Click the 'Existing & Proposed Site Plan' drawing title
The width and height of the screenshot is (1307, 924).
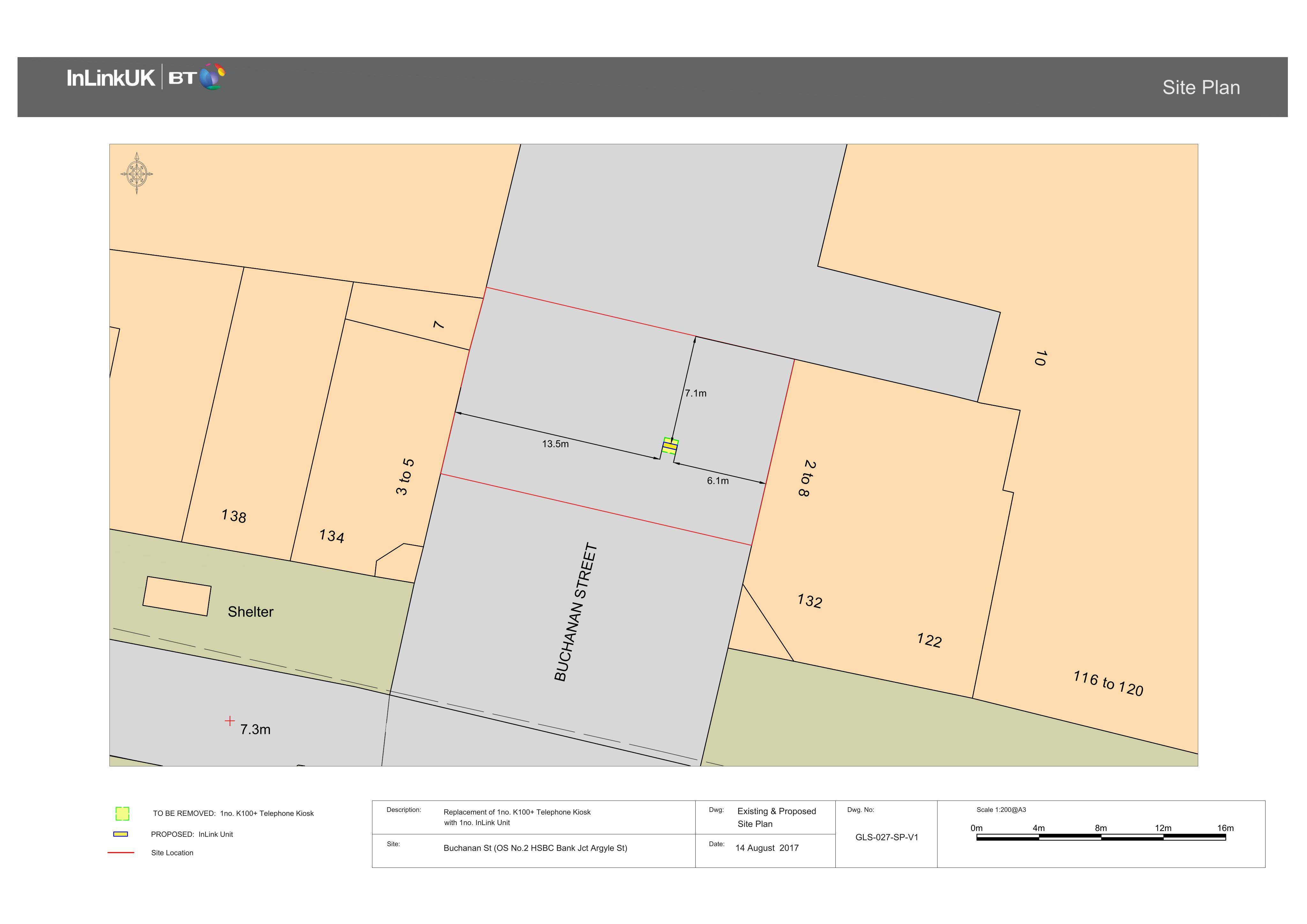[x=776, y=817]
